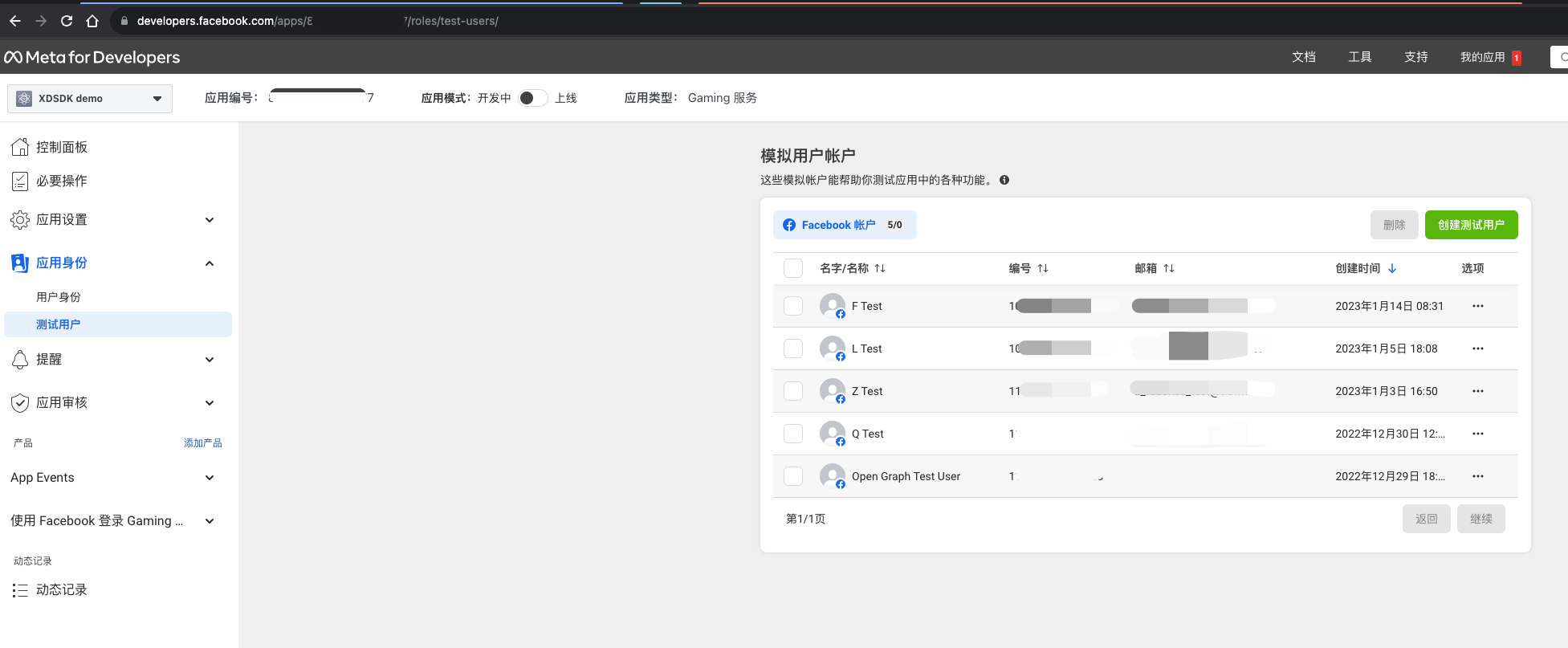Click the notification badge next to 我的应用
Viewport: 1568px width, 648px height.
(1516, 58)
